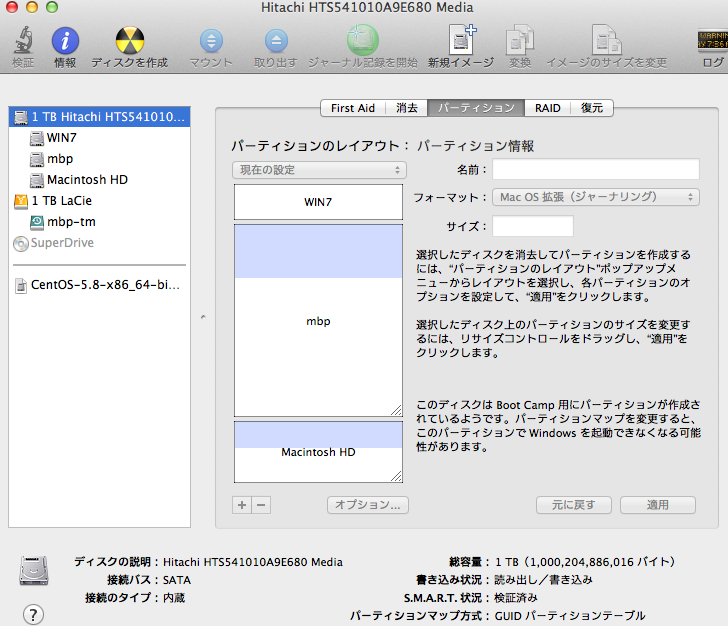728x626 pixels.
Task: Select the 消去 (Erase) tab
Action: pos(407,108)
